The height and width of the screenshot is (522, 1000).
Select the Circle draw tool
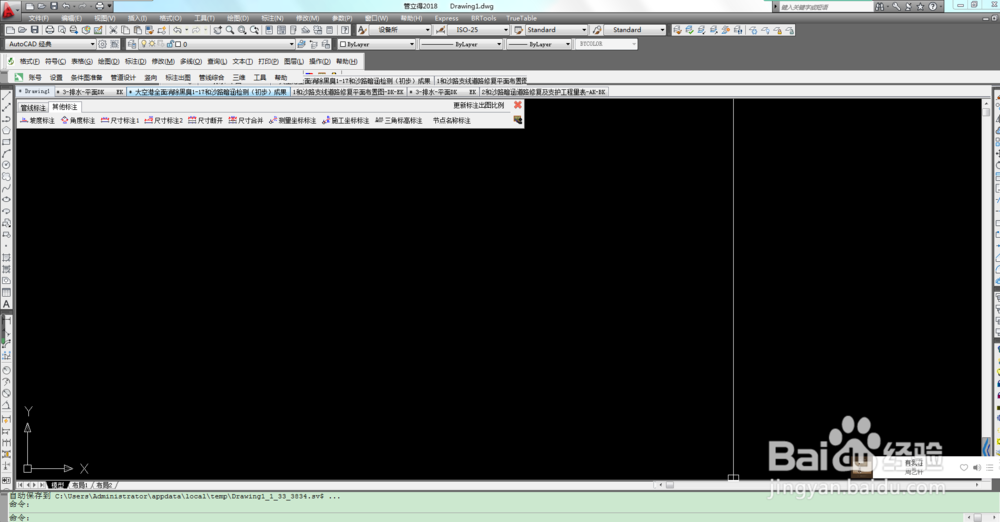(x=6, y=165)
